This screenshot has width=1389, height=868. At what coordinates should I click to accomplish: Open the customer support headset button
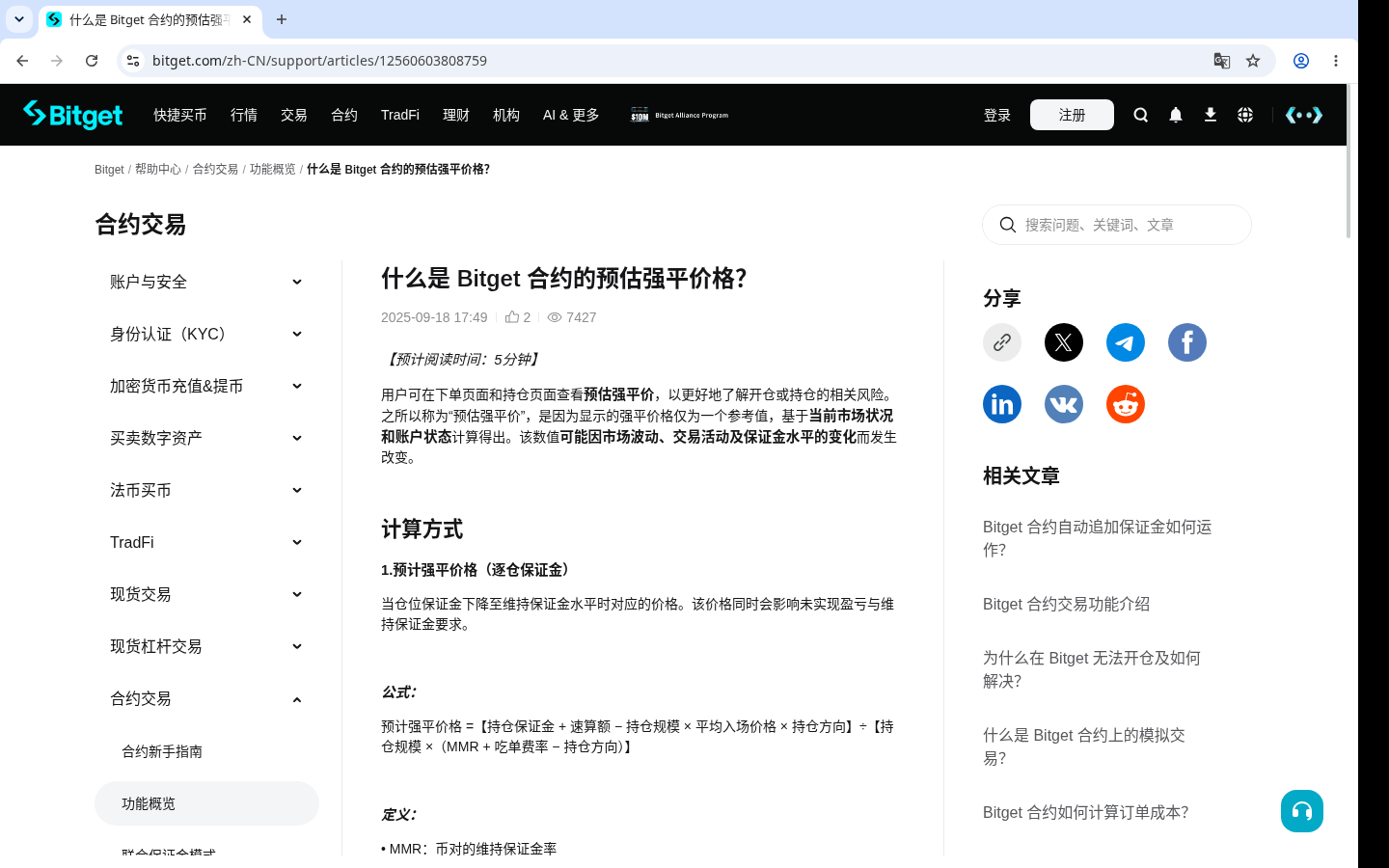pyautogui.click(x=1302, y=811)
